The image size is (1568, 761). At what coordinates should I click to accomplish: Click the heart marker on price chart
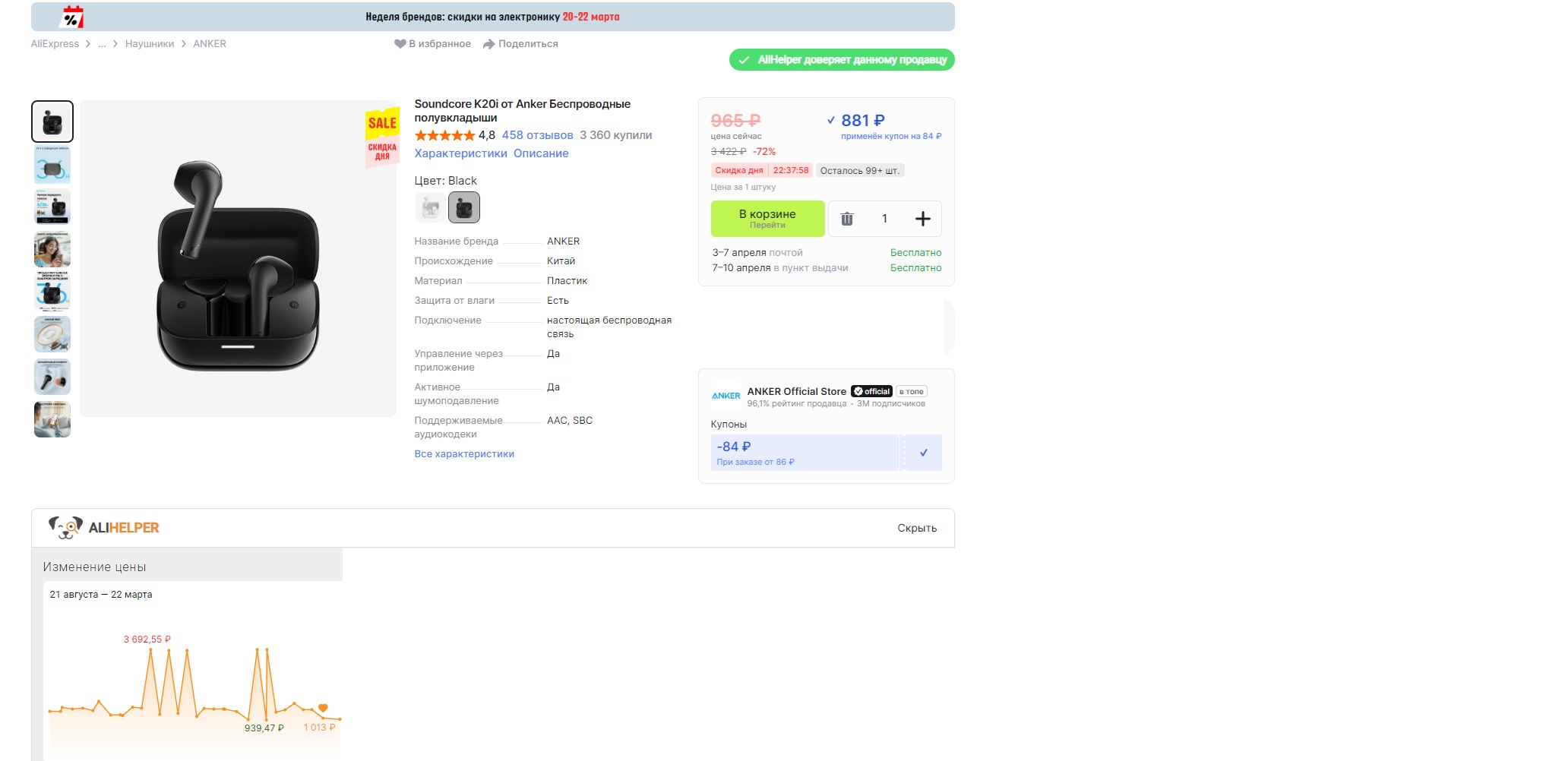(x=323, y=708)
